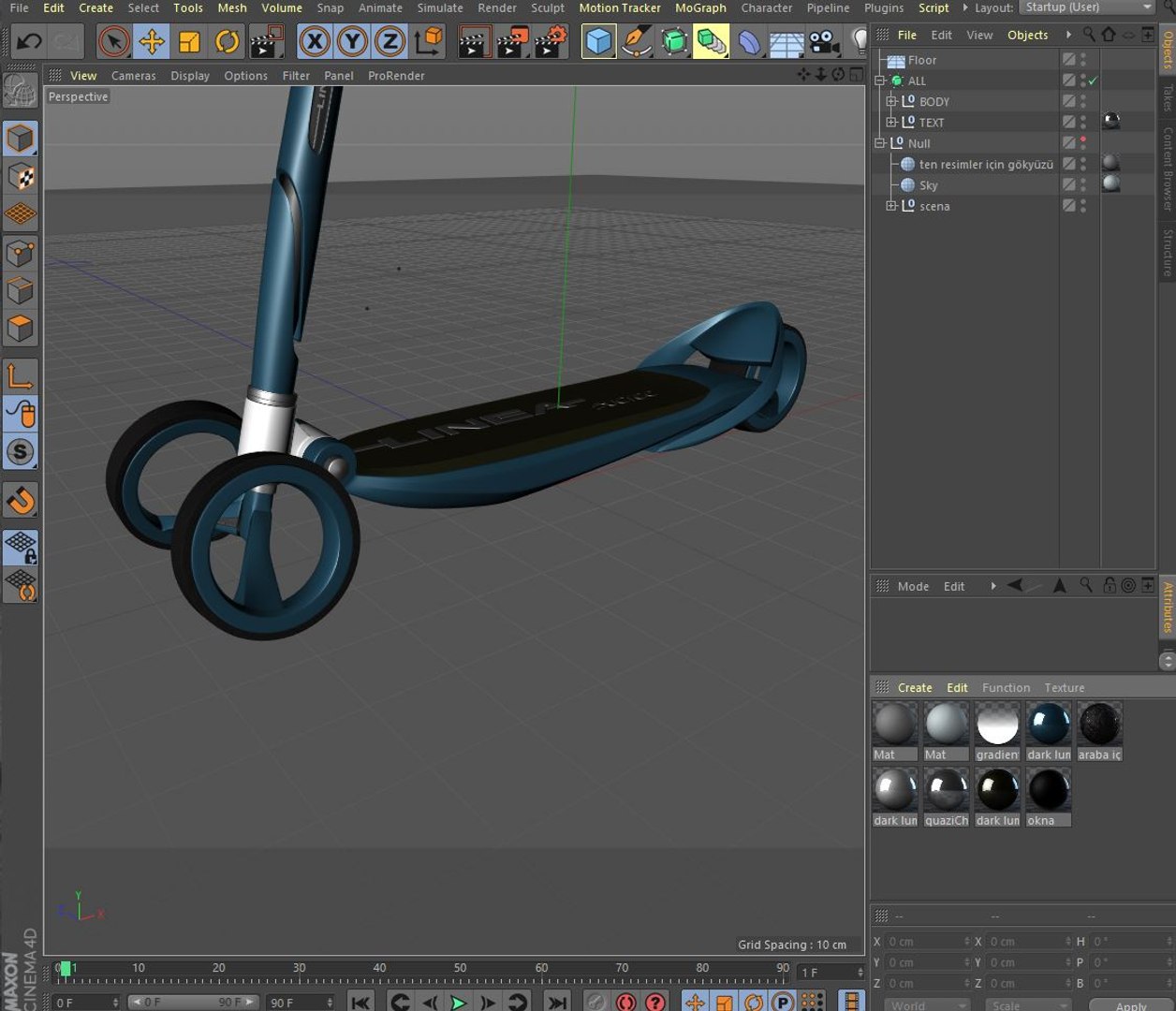
Task: Open the material manager Create menu
Action: [915, 687]
